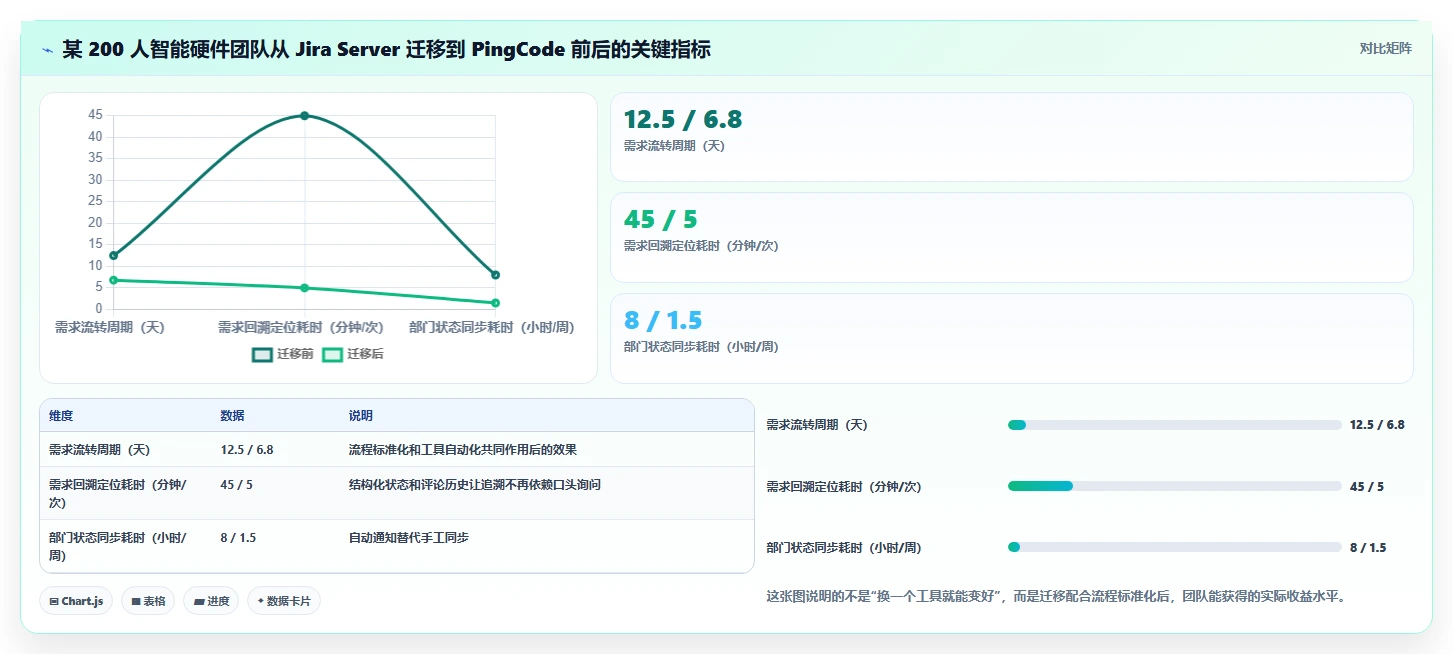
Task: Click progress value 8 / 1.5
Action: pyautogui.click(x=1368, y=548)
